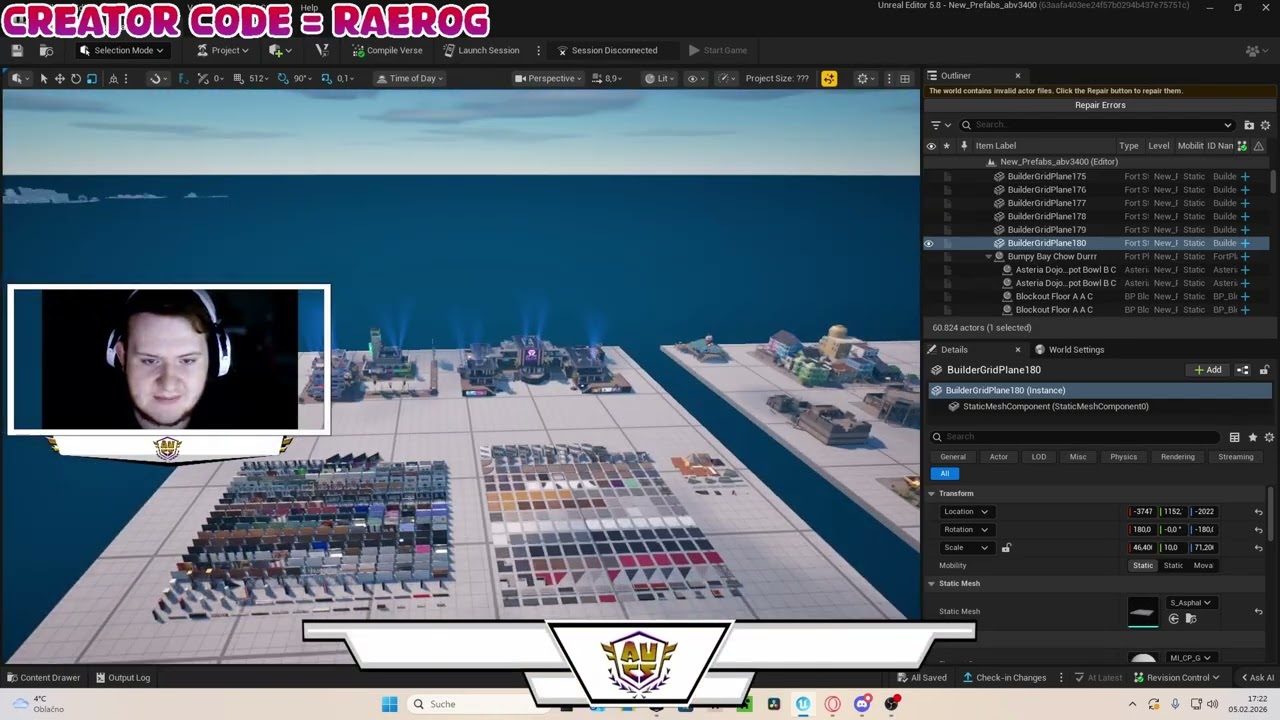Open Details property matrix table icon

coord(1235,437)
